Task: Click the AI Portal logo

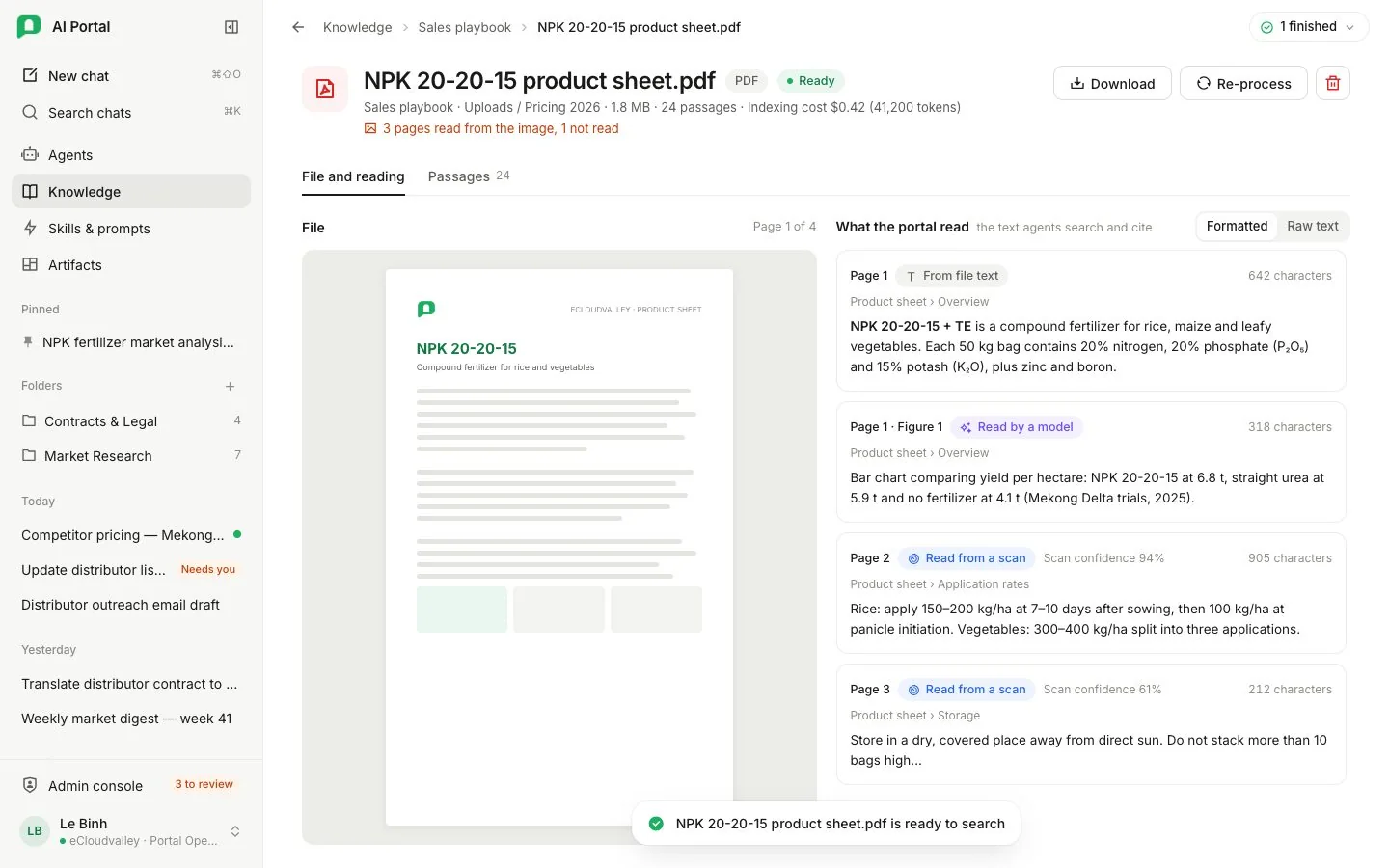Action: [x=29, y=27]
